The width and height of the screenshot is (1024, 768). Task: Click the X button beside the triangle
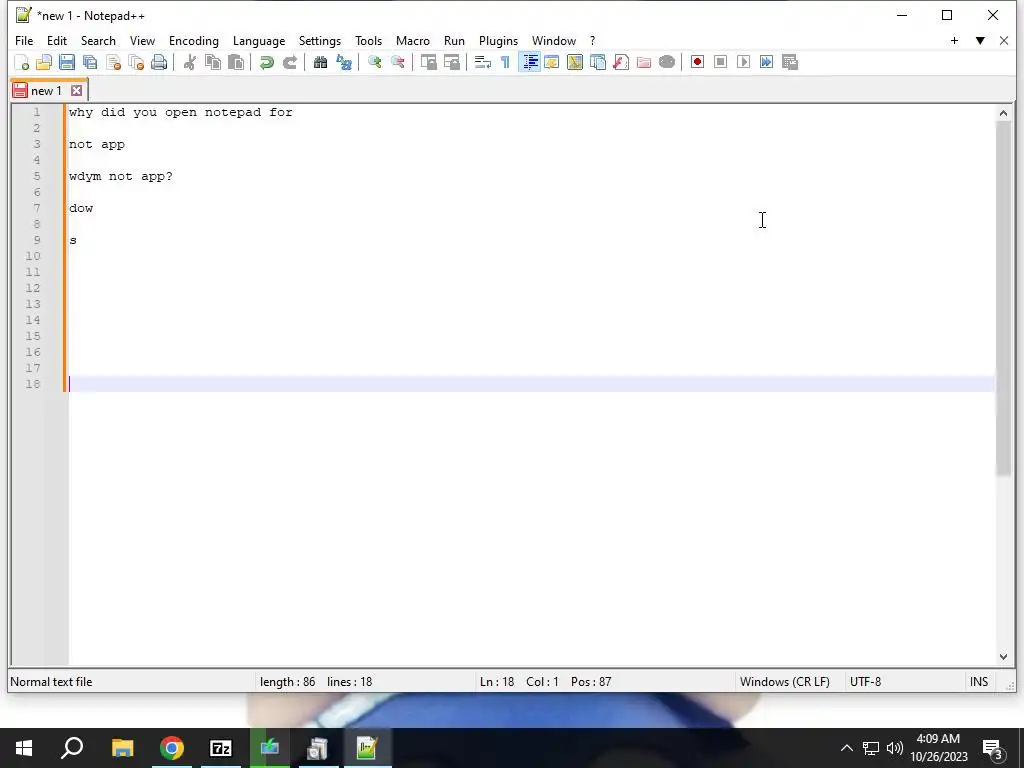click(1004, 40)
